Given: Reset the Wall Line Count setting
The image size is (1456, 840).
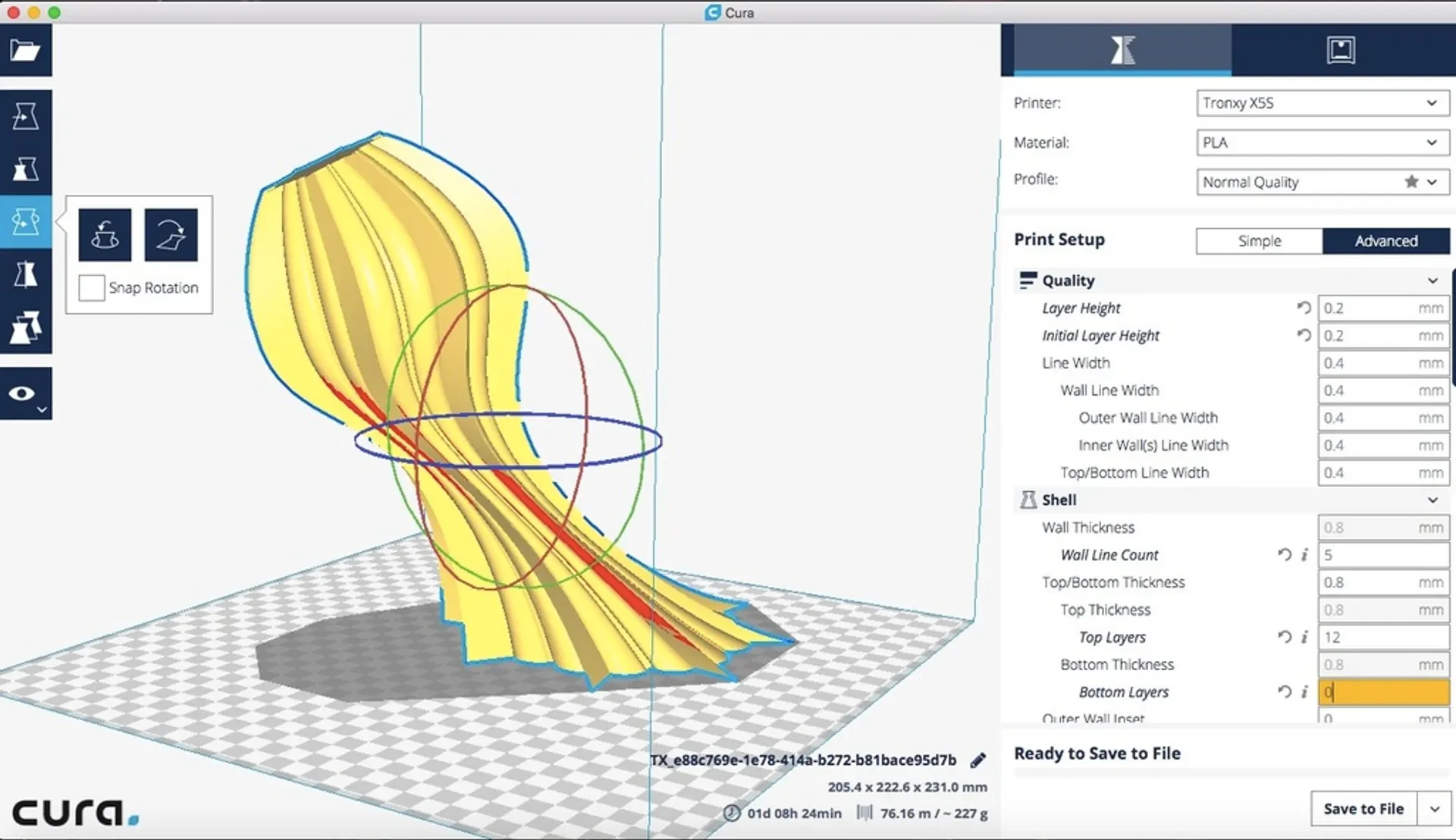Looking at the screenshot, I should [1284, 555].
